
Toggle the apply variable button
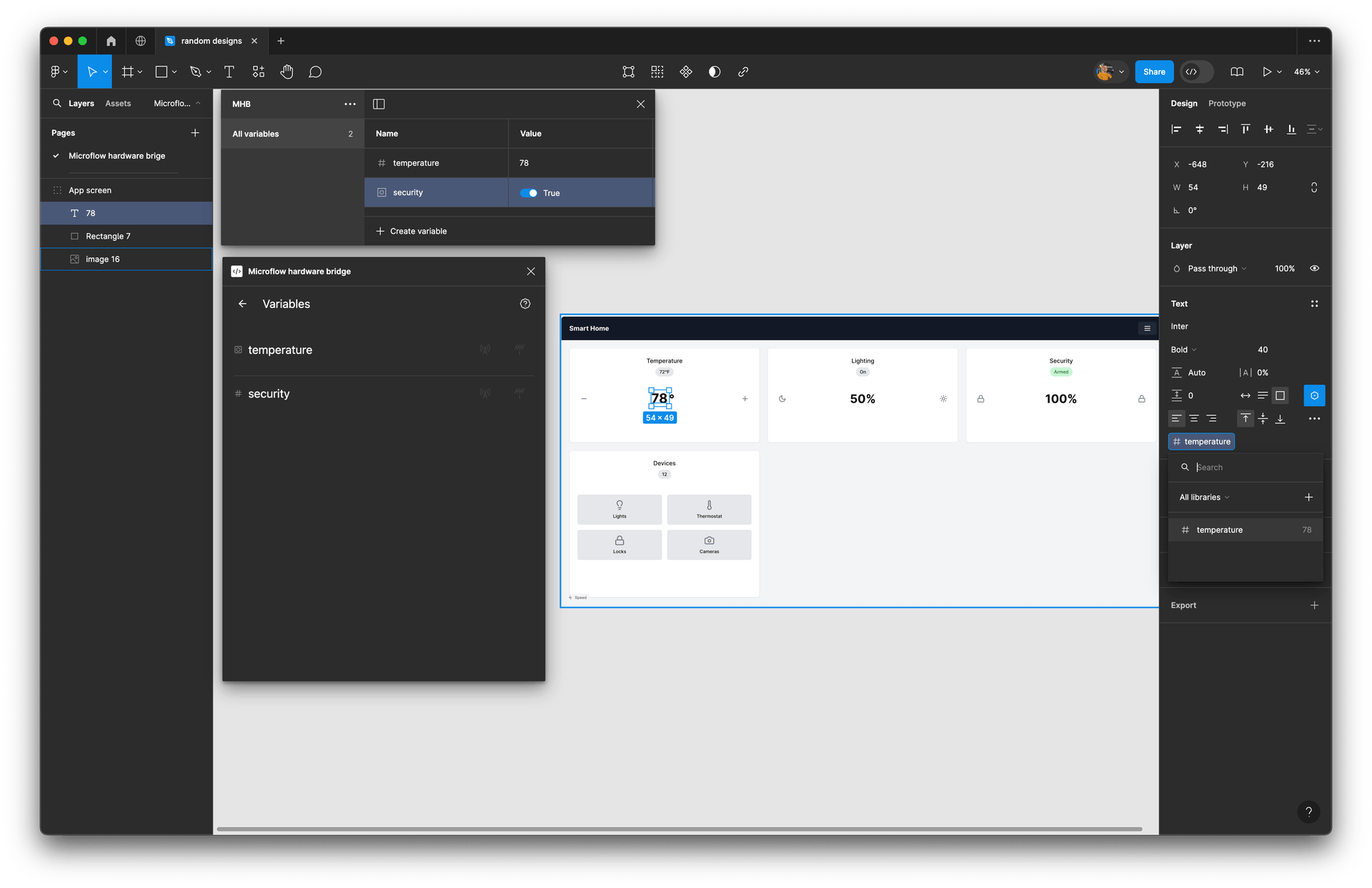pos(1314,395)
